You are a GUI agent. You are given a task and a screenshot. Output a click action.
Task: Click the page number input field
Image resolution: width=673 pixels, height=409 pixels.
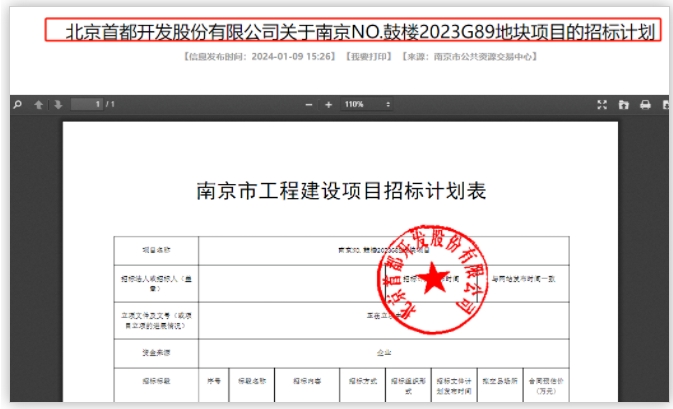[87, 104]
